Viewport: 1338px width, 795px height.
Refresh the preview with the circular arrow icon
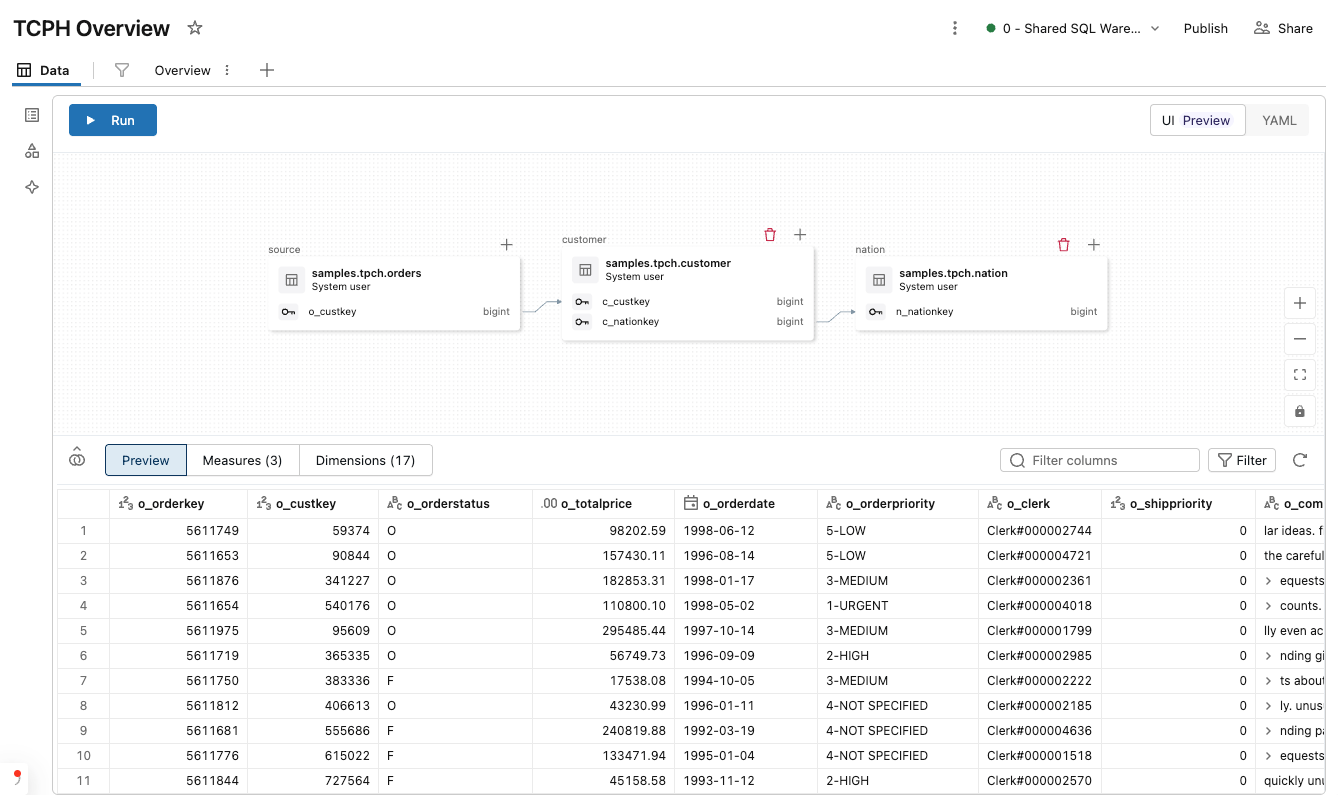tap(1299, 460)
